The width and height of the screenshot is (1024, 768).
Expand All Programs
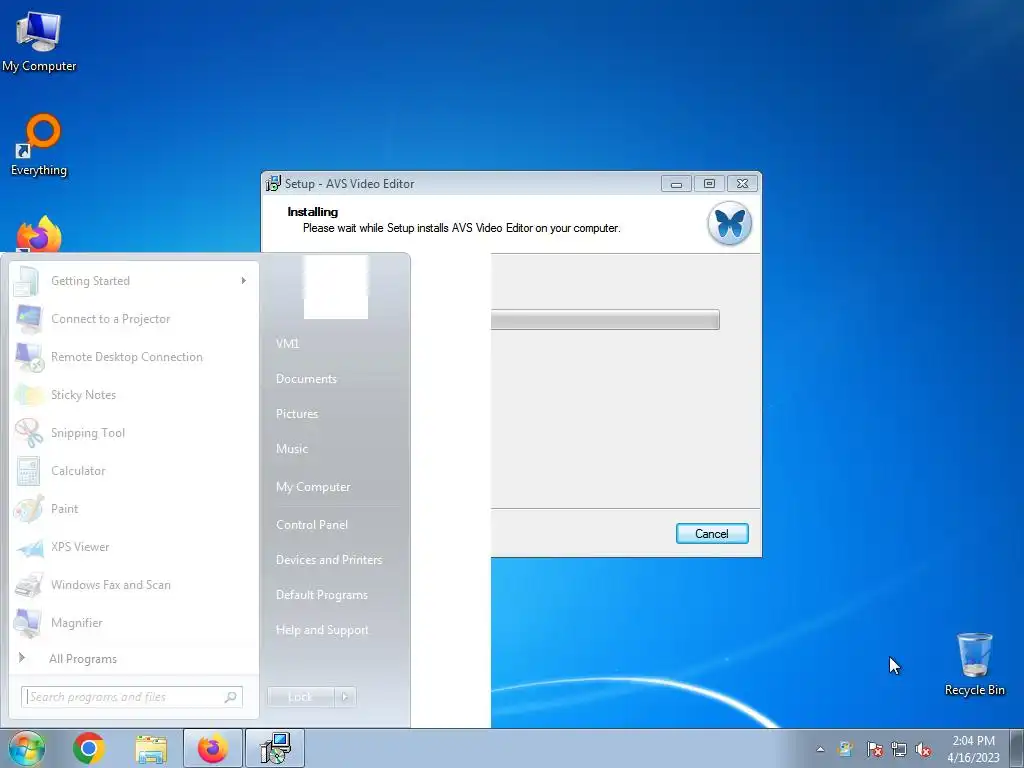coord(134,658)
